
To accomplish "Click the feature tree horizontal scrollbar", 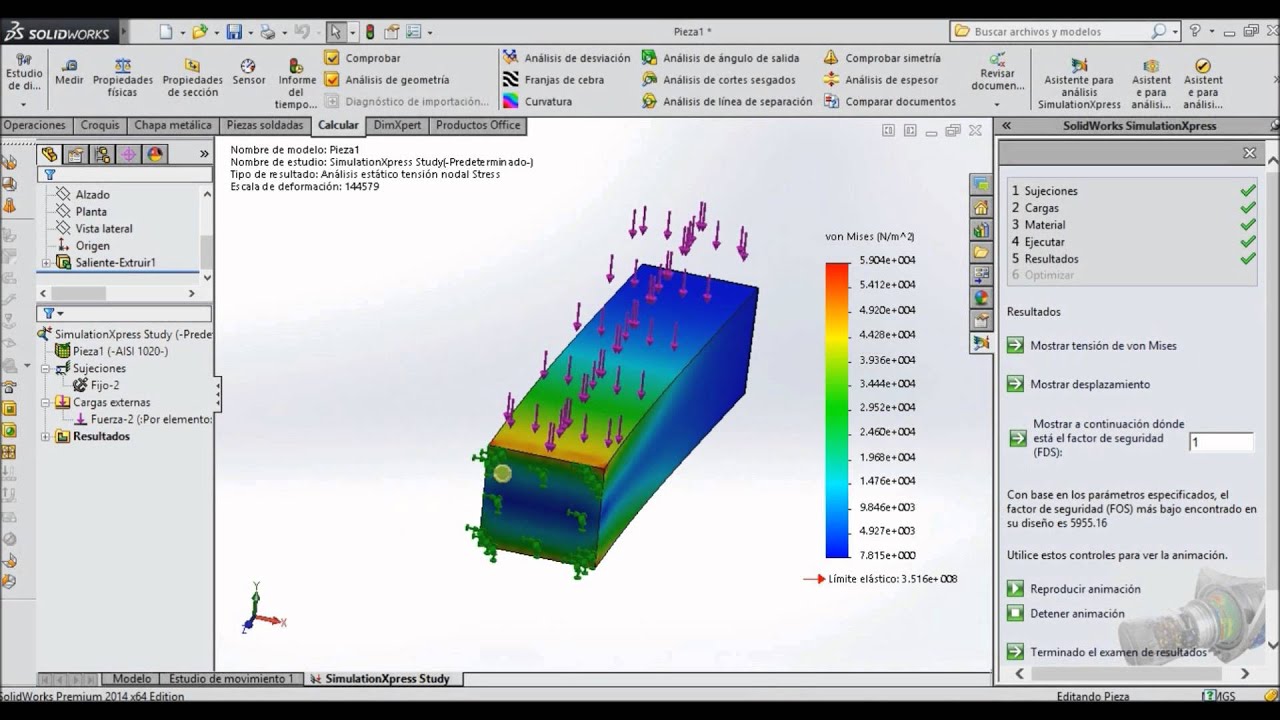I will [79, 293].
